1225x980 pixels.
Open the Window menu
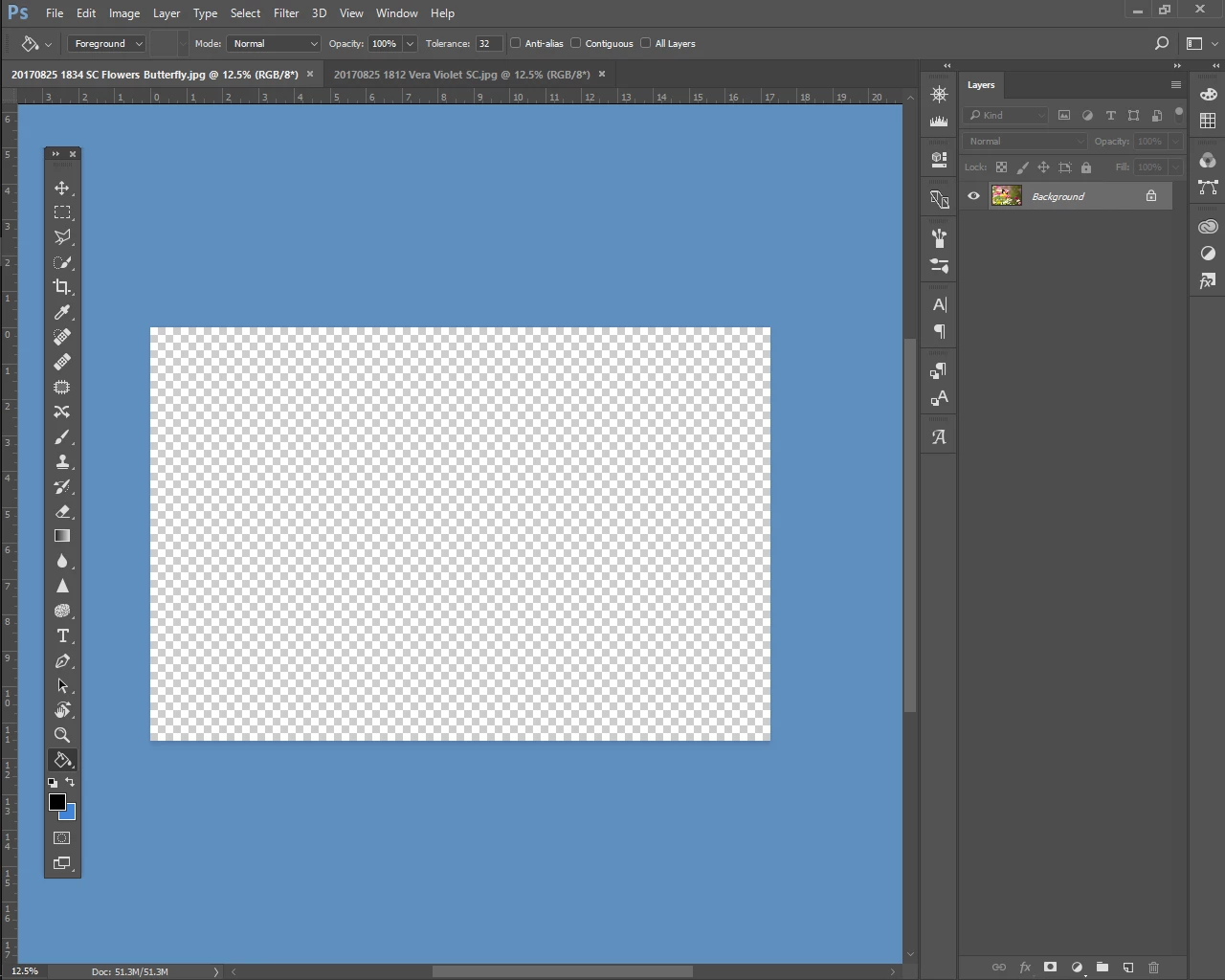click(396, 13)
